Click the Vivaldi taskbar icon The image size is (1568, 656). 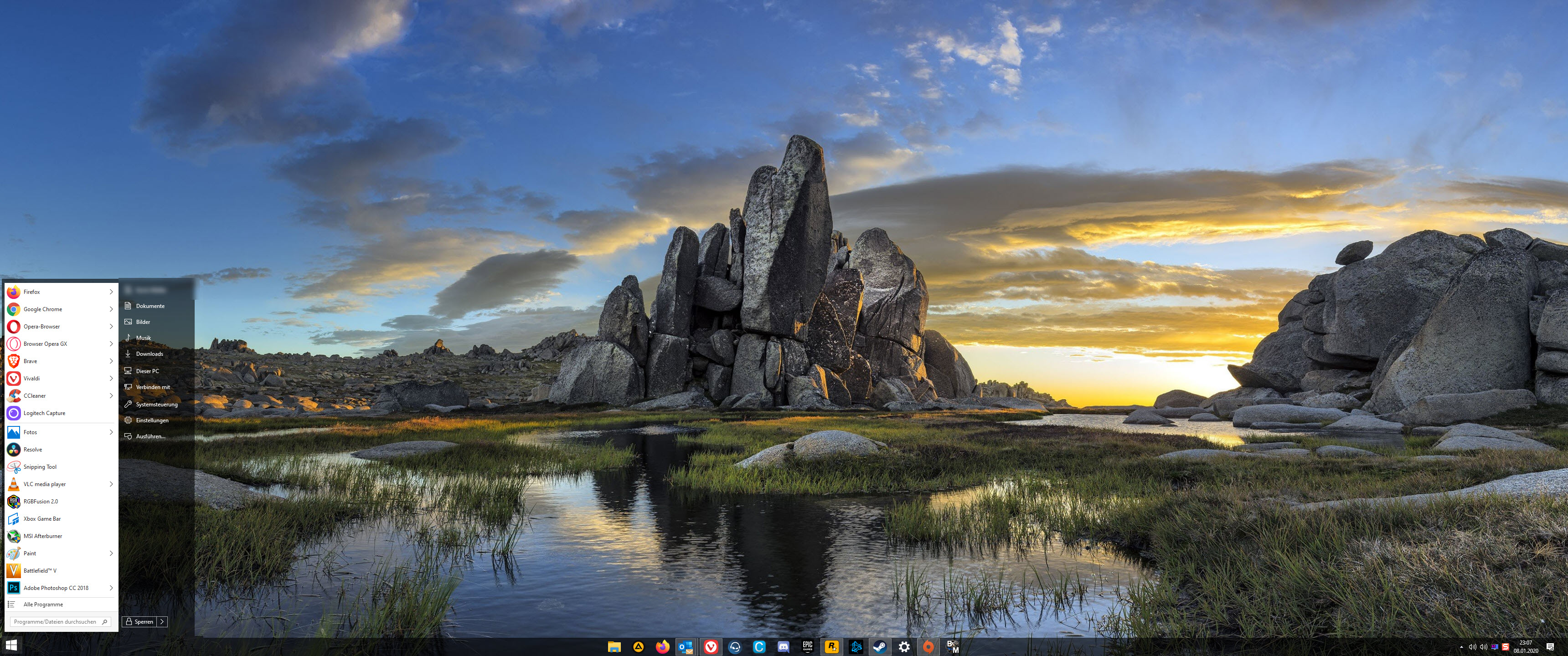(710, 647)
